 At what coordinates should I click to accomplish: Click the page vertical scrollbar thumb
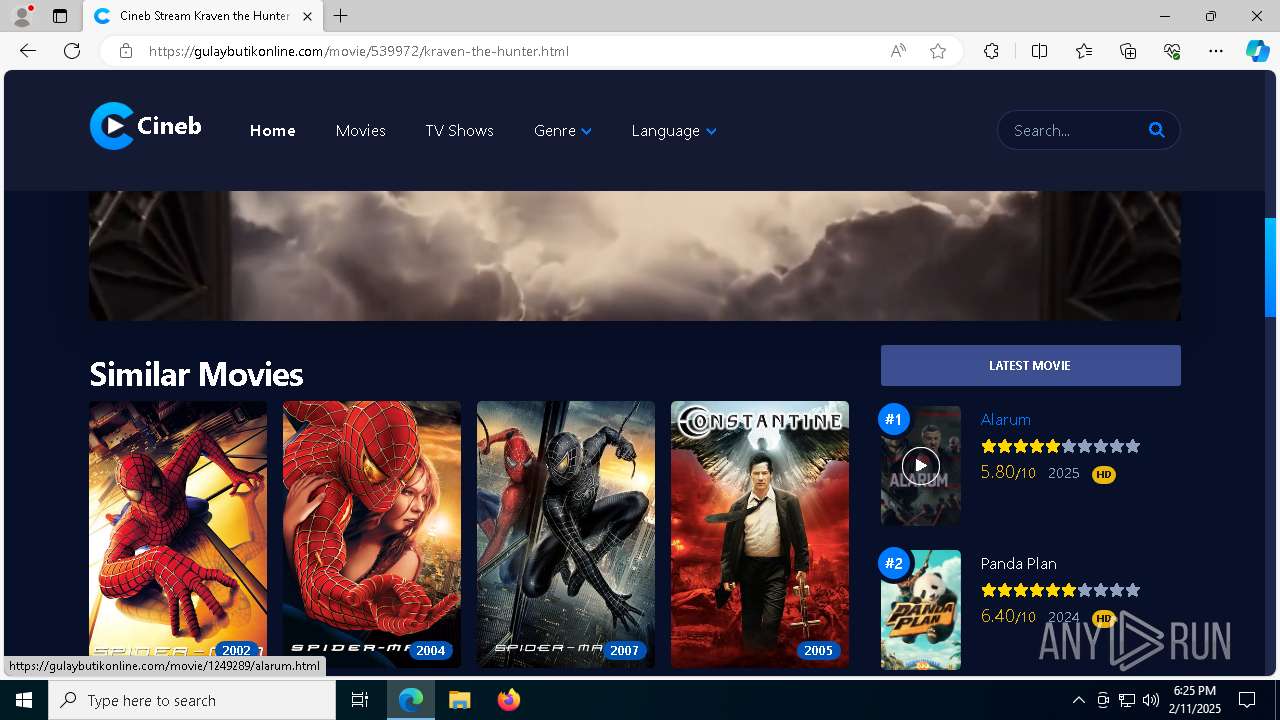1271,267
